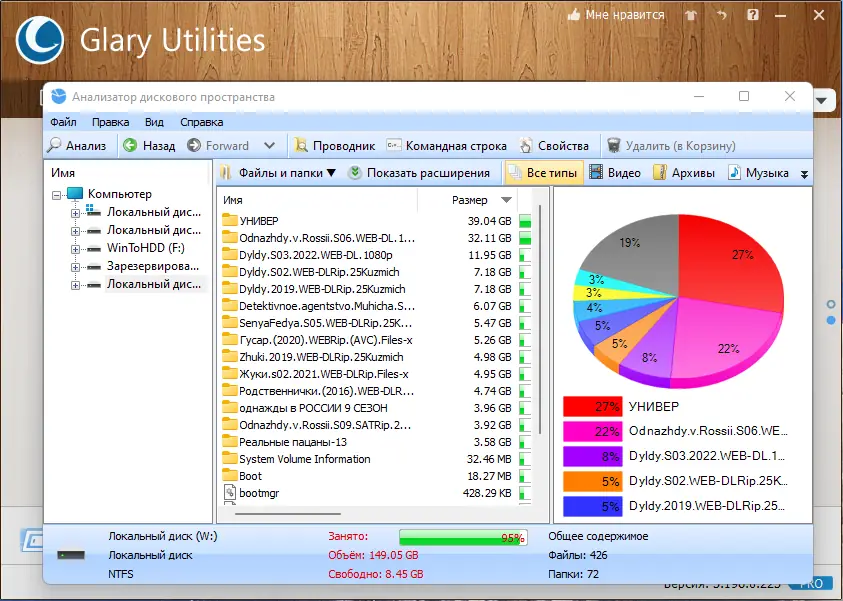Open Свойства for the selected item
This screenshot has height=601, width=843.
554,146
